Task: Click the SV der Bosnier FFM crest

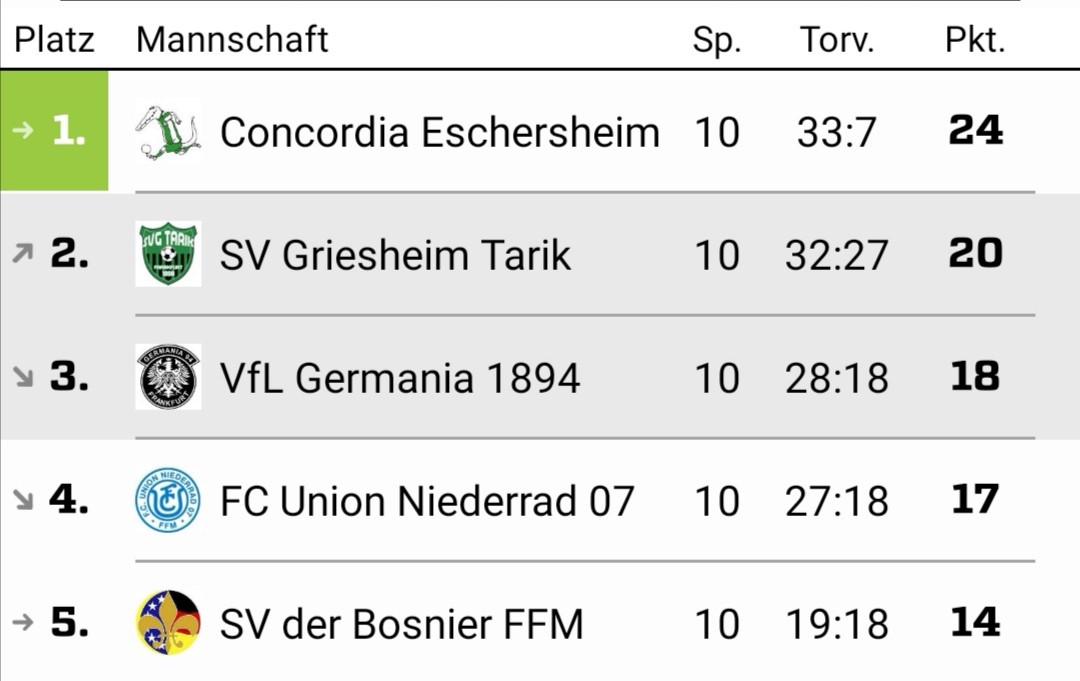Action: [x=168, y=622]
